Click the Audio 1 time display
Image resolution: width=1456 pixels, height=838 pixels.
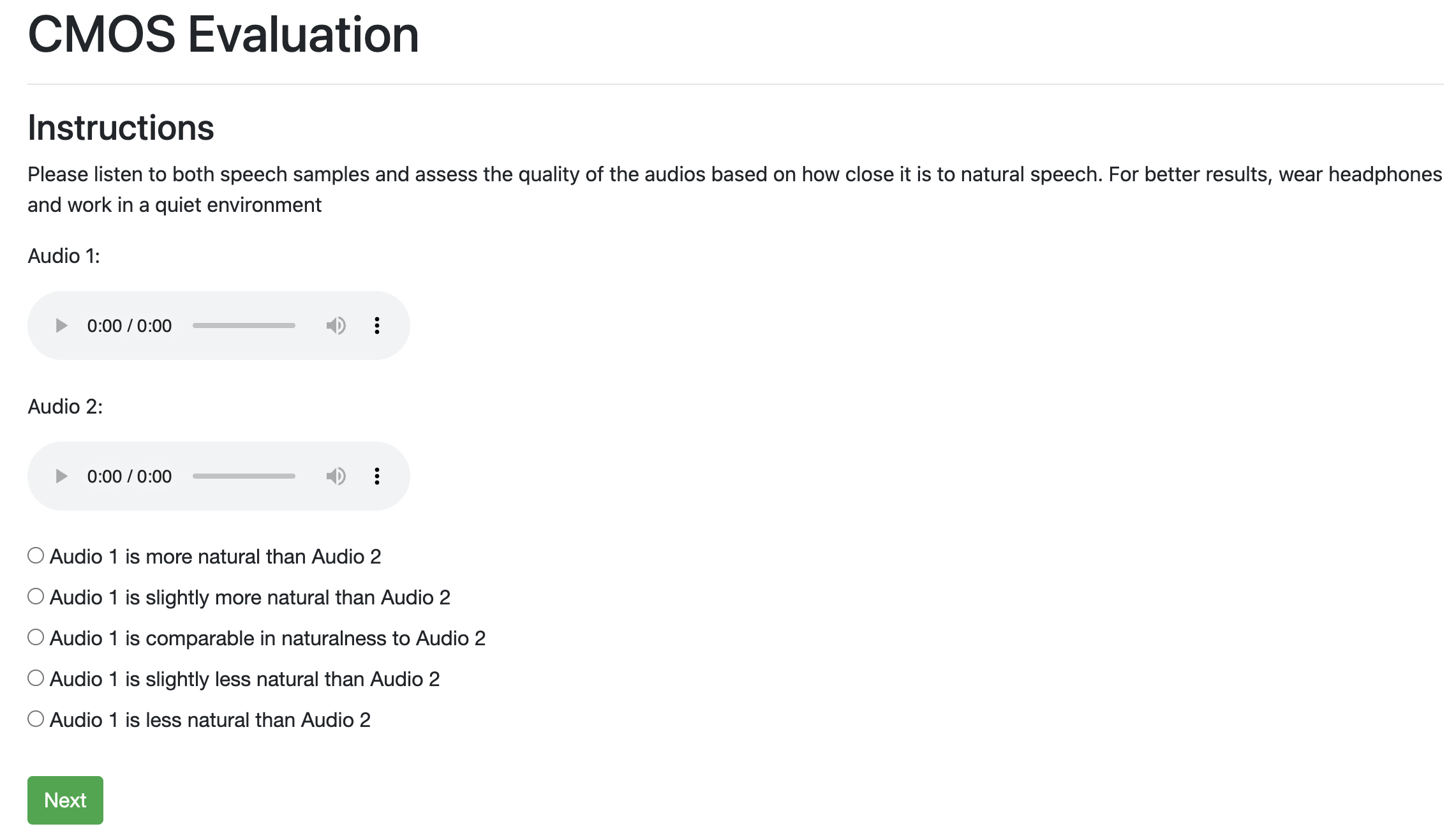(x=130, y=325)
